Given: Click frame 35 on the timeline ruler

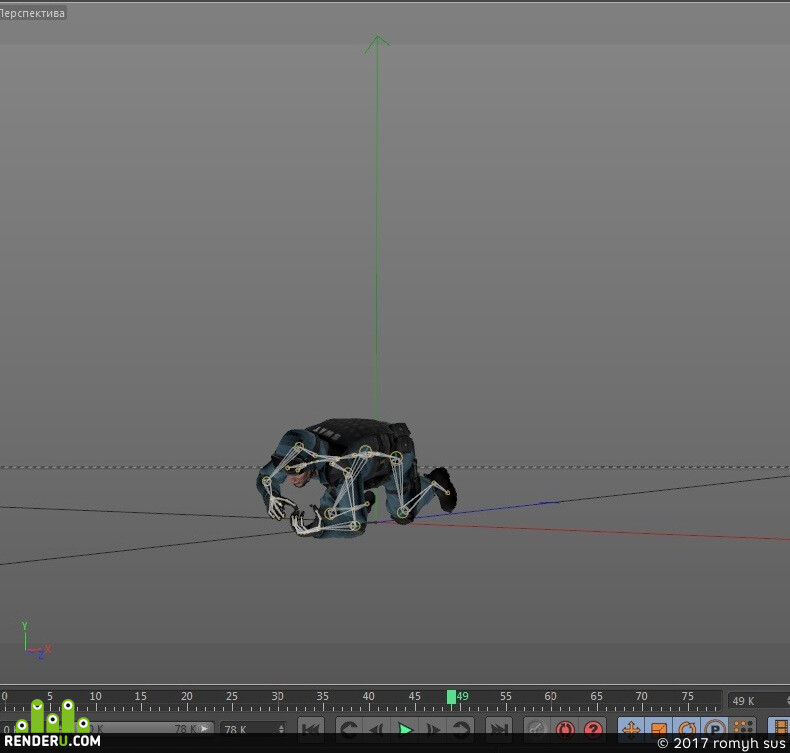Looking at the screenshot, I should coord(323,697).
